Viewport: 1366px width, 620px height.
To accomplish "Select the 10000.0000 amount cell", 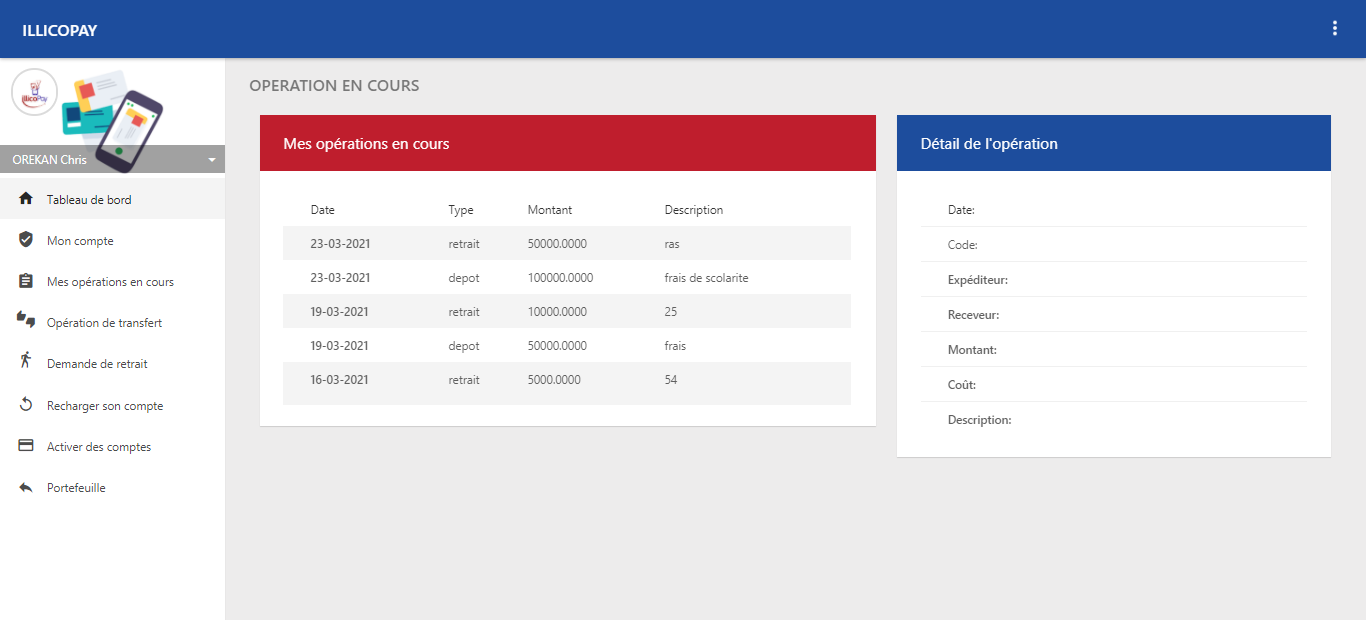I will tap(557, 311).
